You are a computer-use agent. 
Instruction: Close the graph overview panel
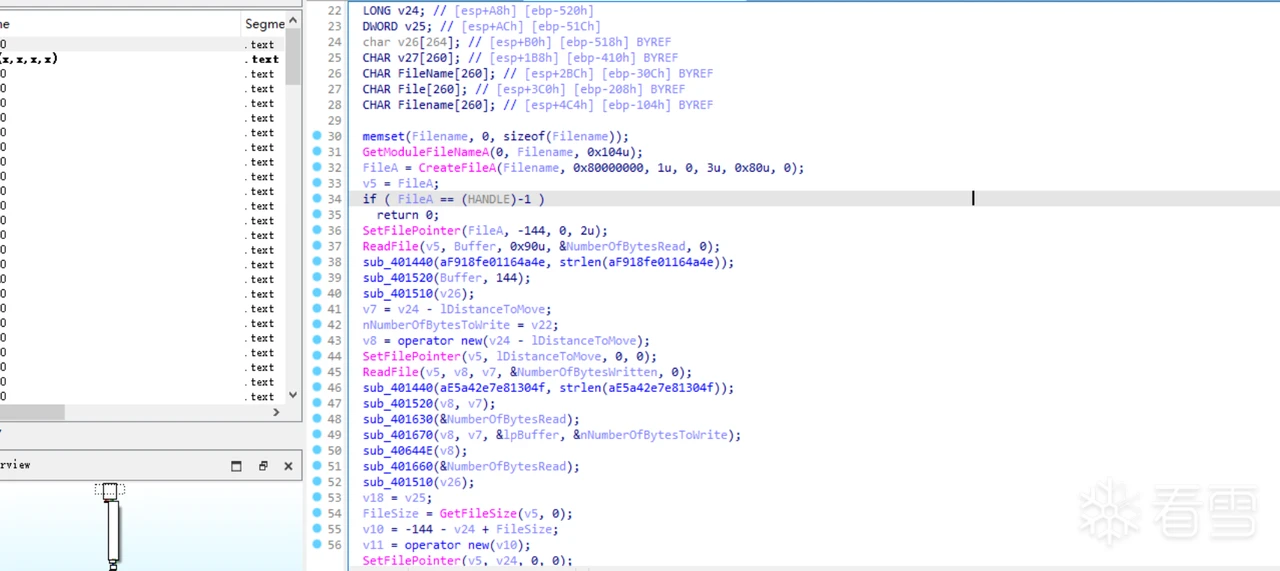click(288, 466)
